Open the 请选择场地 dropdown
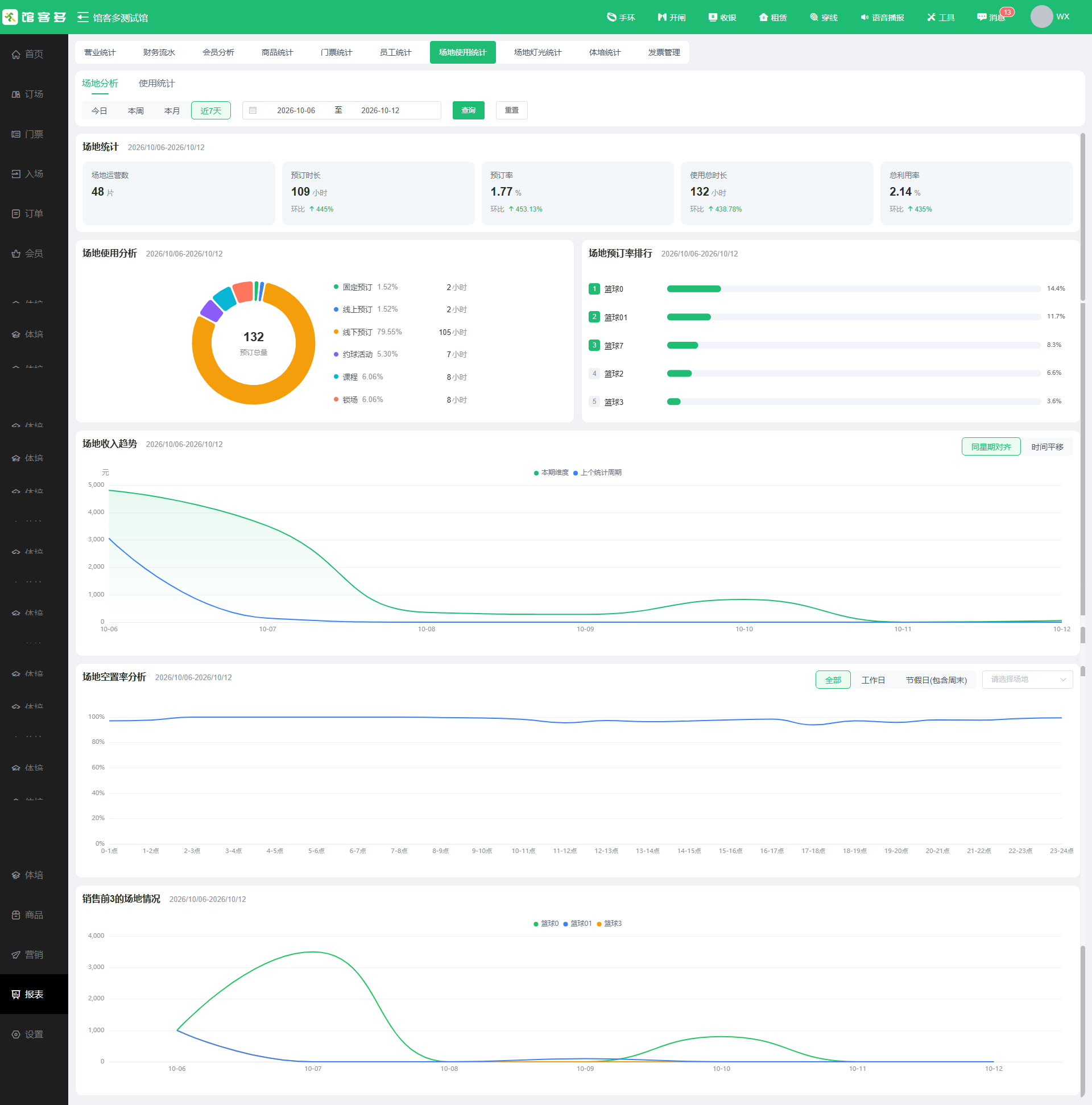1092x1105 pixels. [1027, 679]
